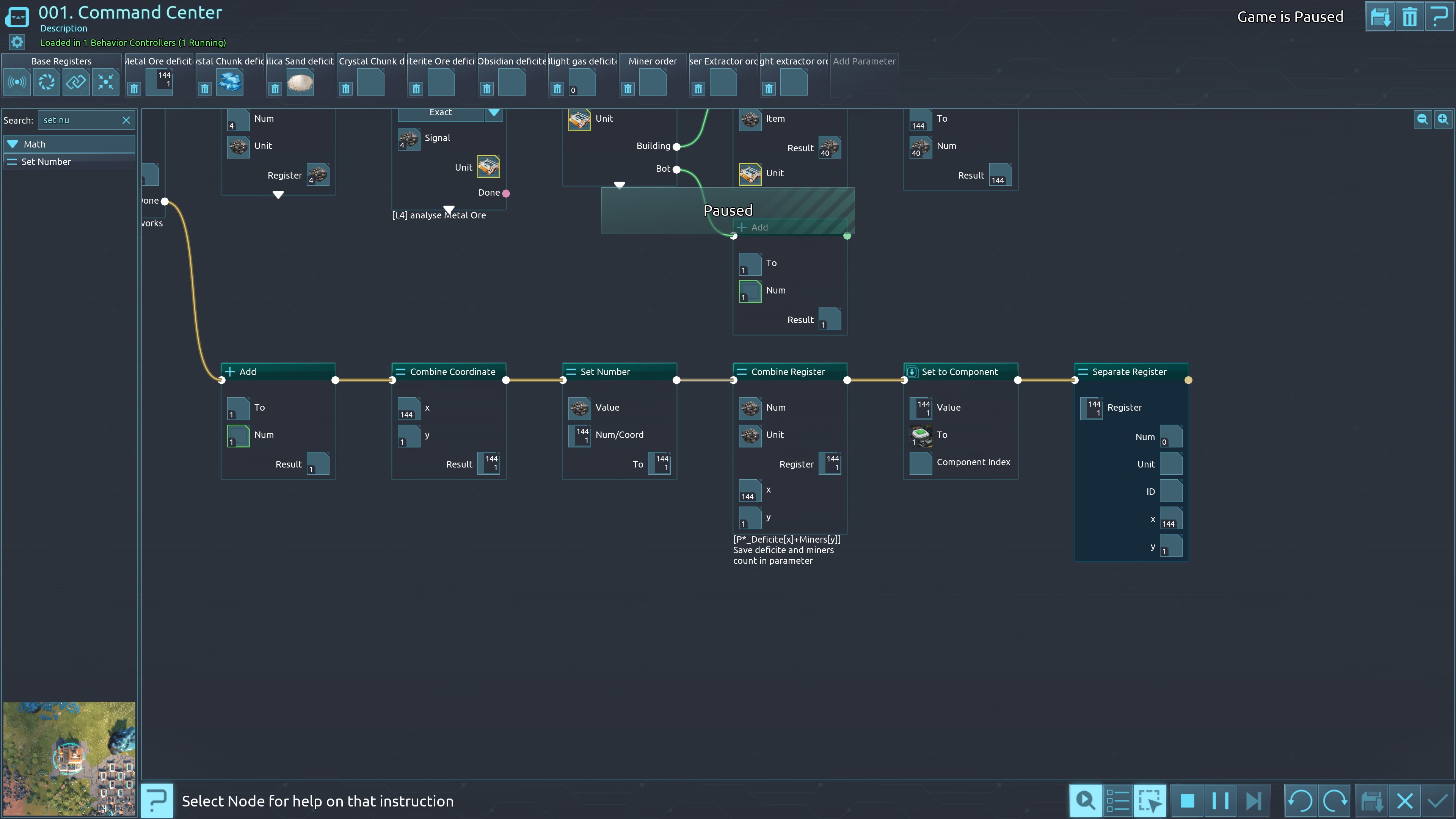Toggle the follow execution magnifier

point(1085,801)
